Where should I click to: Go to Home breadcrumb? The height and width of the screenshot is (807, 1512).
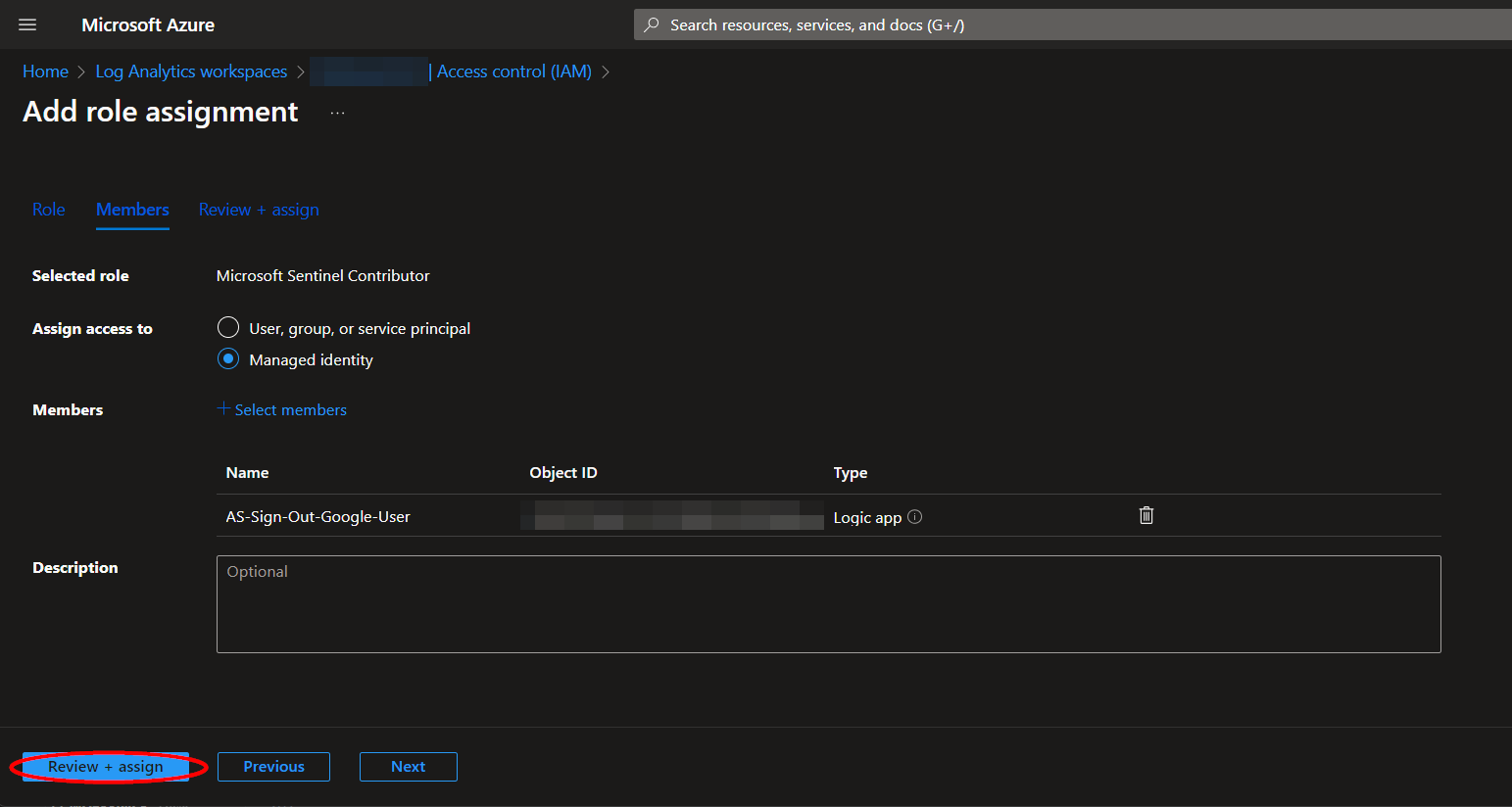point(45,71)
